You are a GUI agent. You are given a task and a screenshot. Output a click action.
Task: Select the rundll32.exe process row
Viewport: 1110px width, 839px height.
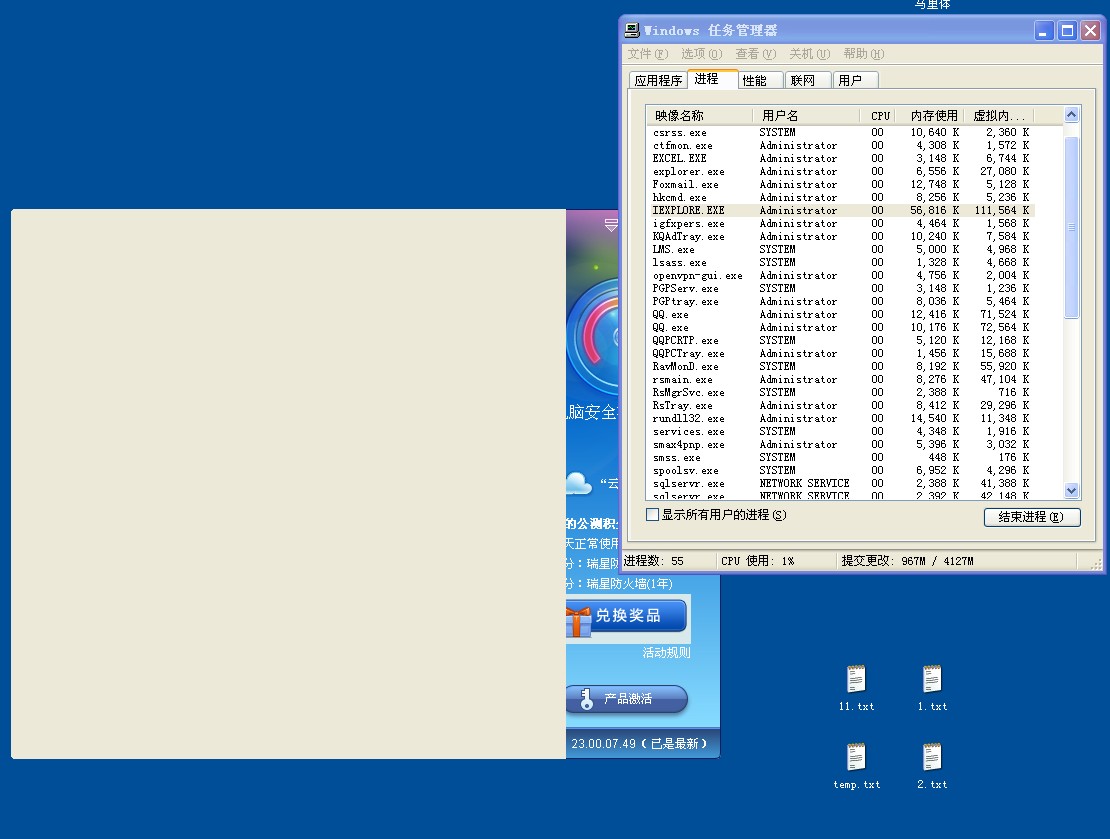pyautogui.click(x=841, y=418)
